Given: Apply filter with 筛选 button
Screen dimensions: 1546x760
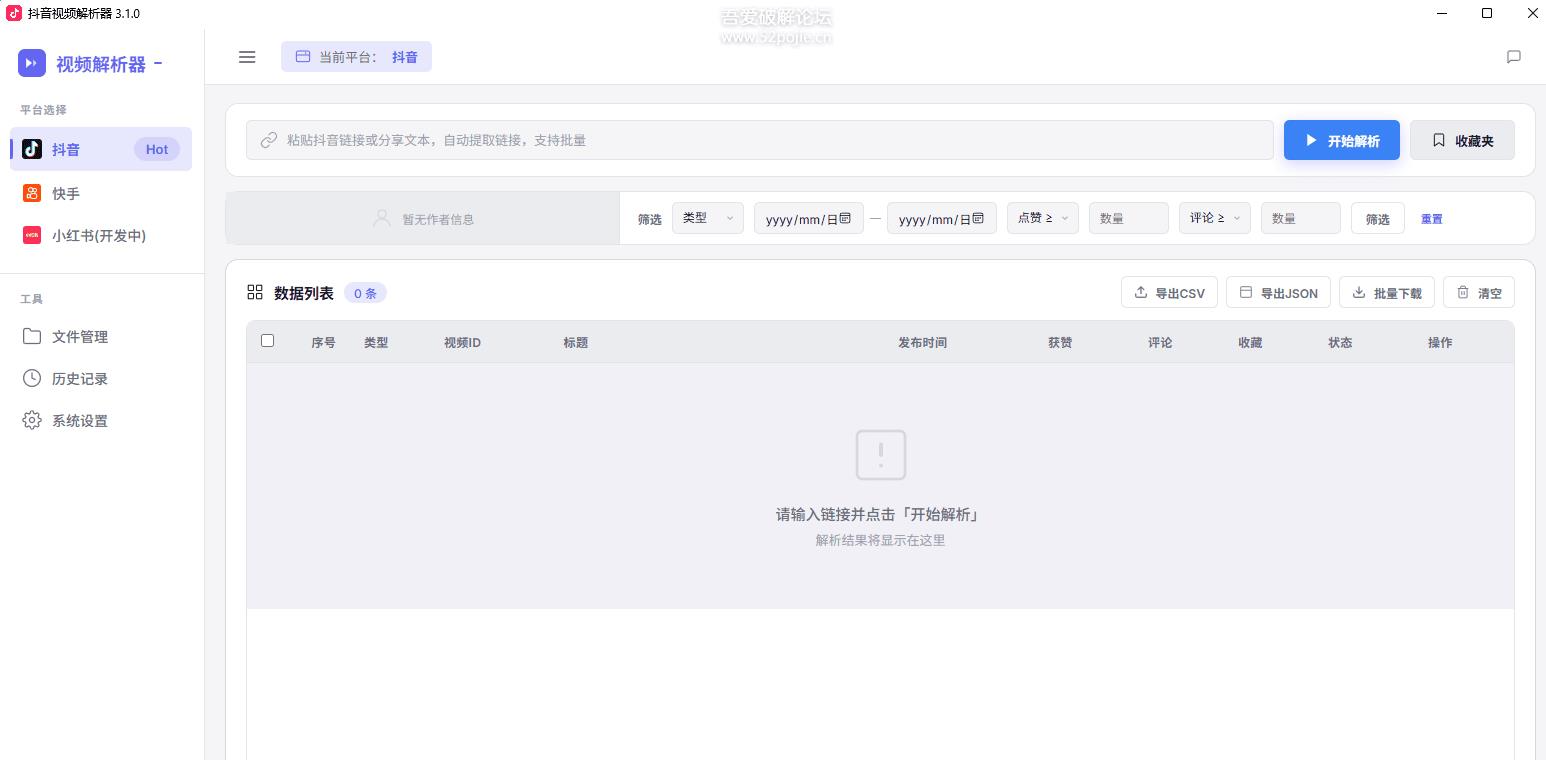Looking at the screenshot, I should tap(1377, 218).
